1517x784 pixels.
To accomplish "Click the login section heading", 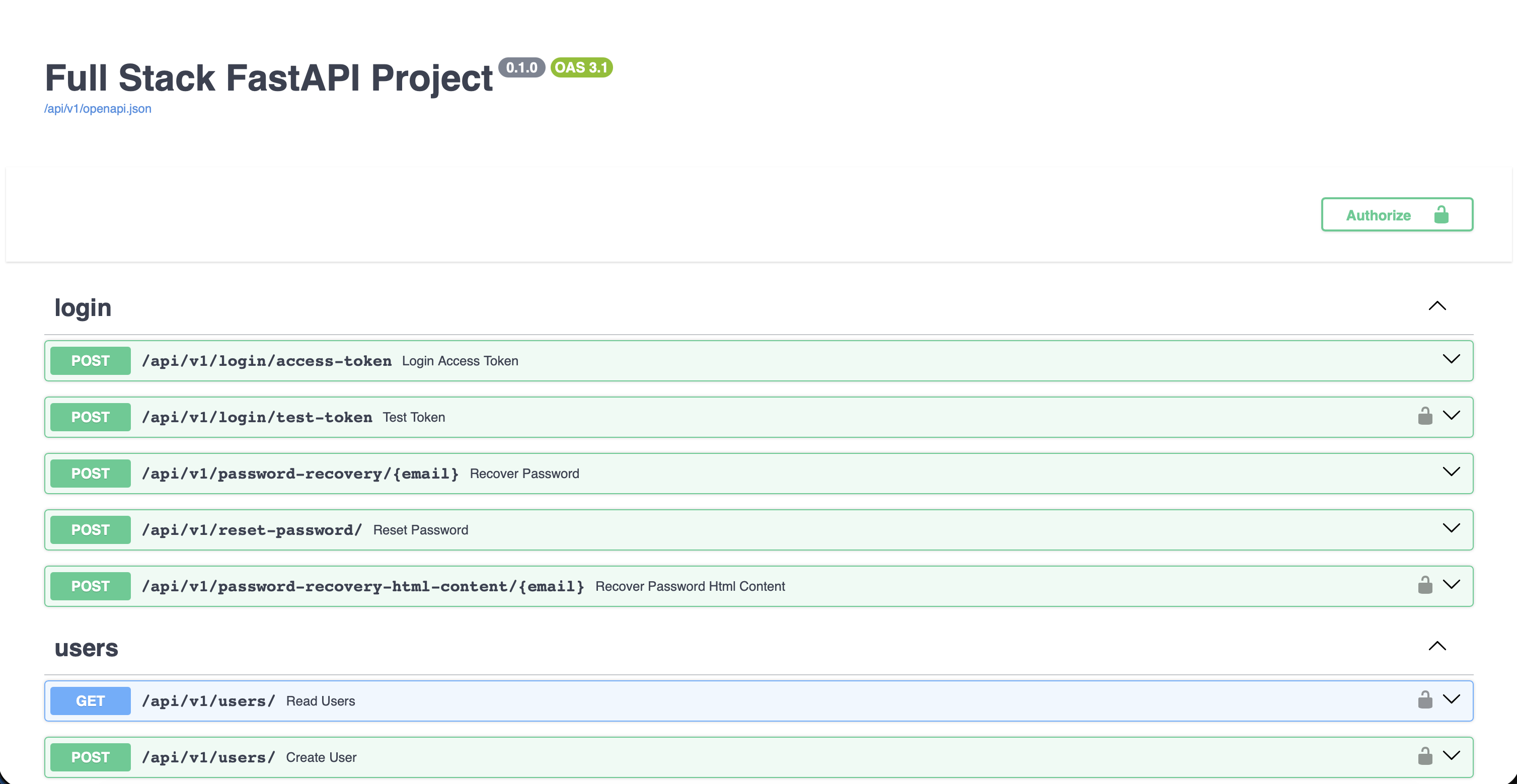I will click(x=83, y=308).
